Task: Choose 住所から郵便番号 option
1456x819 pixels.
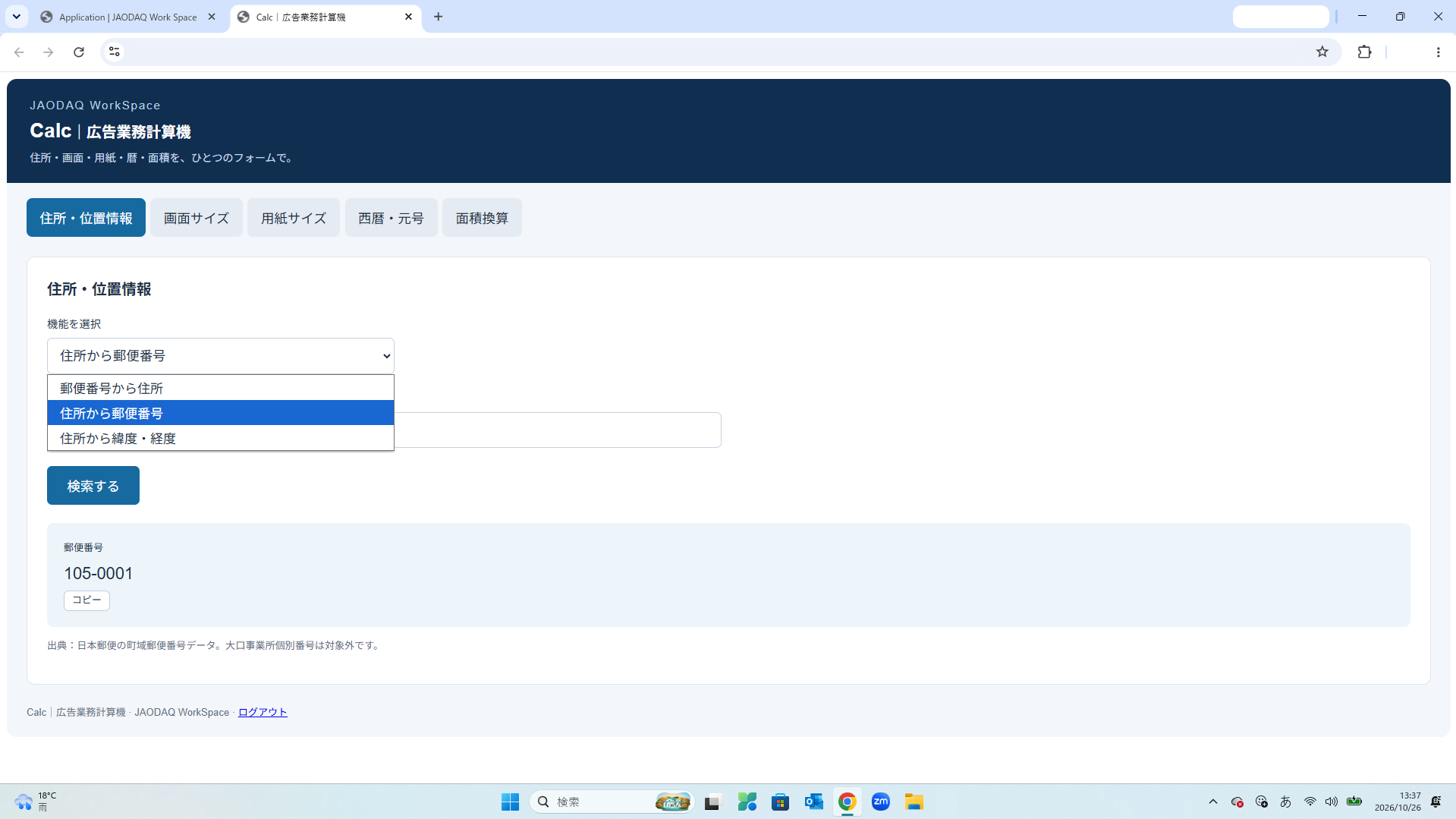Action: coord(221,413)
